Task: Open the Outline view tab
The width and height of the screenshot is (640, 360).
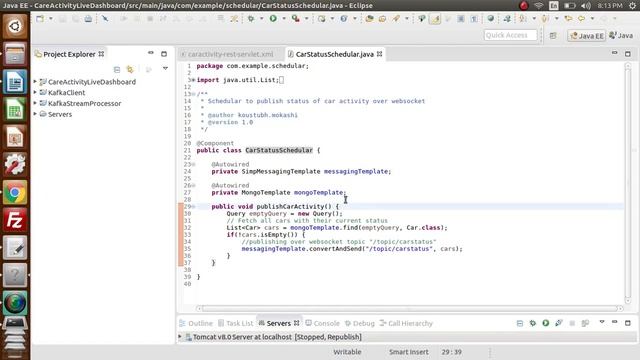Action: click(x=196, y=323)
